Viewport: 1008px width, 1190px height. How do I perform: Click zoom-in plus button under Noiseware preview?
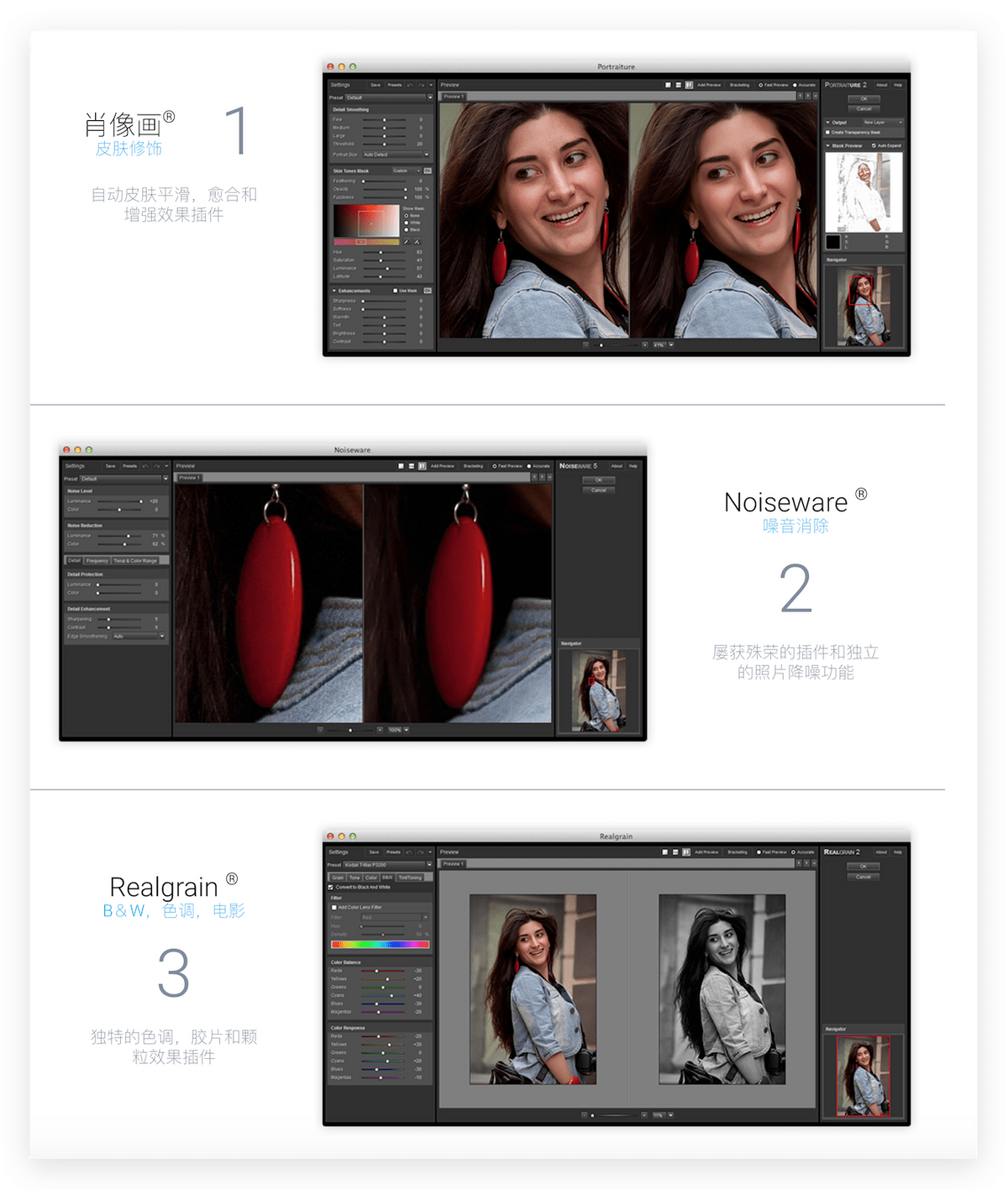pyautogui.click(x=380, y=730)
